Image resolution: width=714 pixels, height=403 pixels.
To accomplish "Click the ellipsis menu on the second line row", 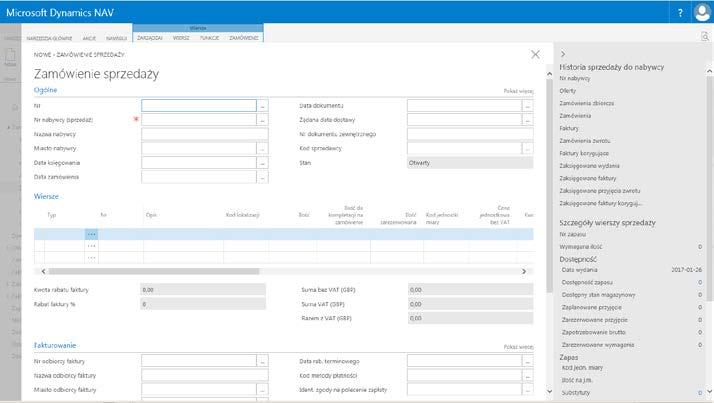I will point(92,246).
